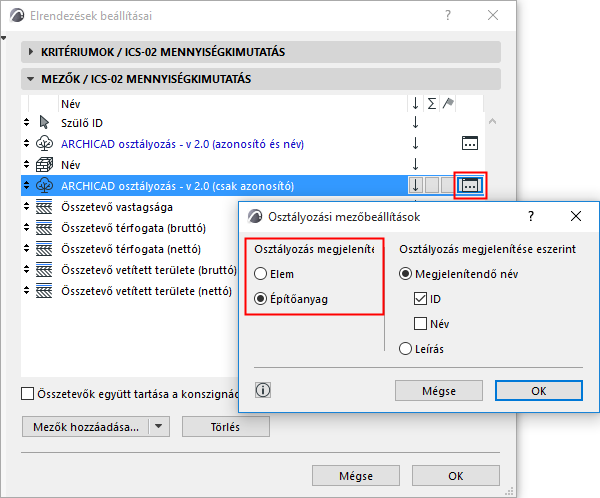Click the hatch icon of Összetevő vastagsága
This screenshot has width=600, height=498.
(44, 207)
